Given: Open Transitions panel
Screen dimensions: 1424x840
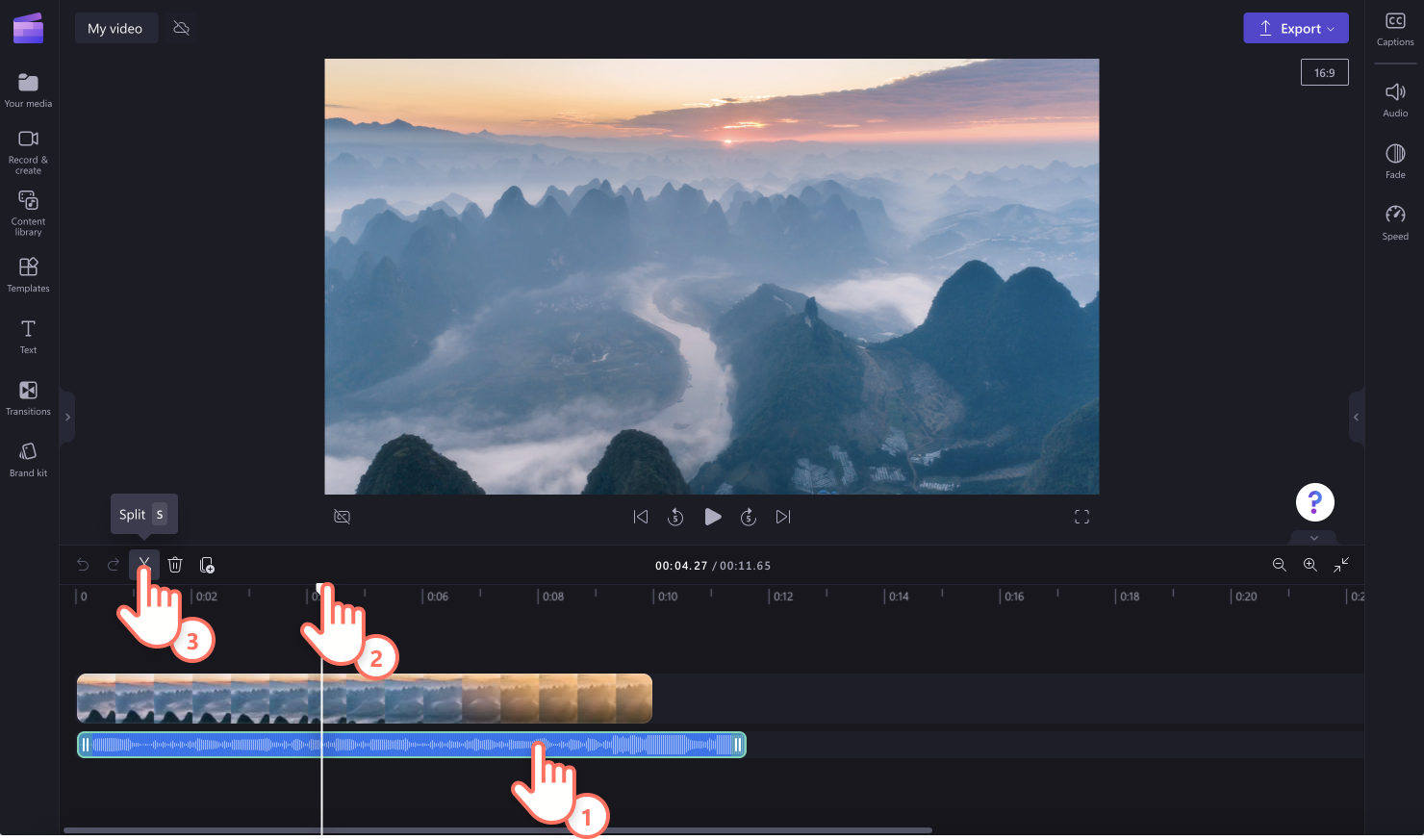Looking at the screenshot, I should pos(29,397).
